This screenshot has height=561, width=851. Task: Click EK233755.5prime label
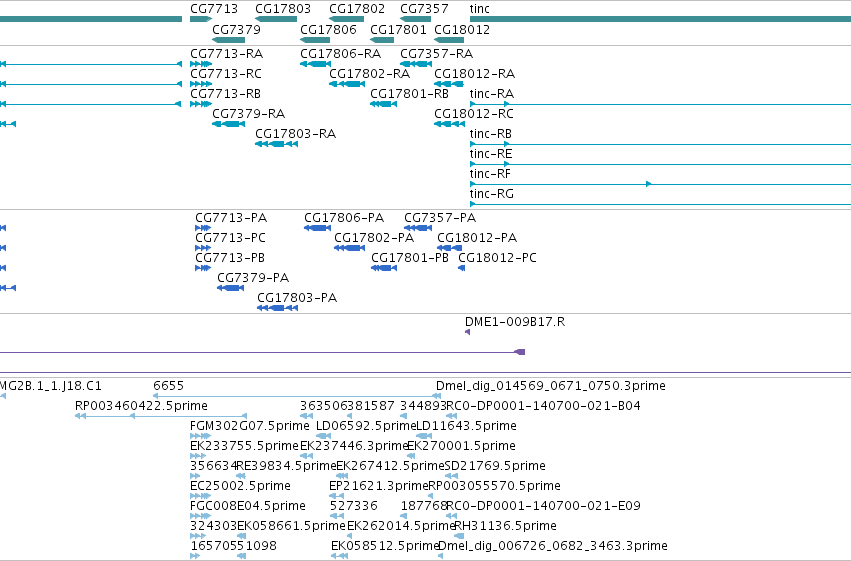click(x=244, y=447)
